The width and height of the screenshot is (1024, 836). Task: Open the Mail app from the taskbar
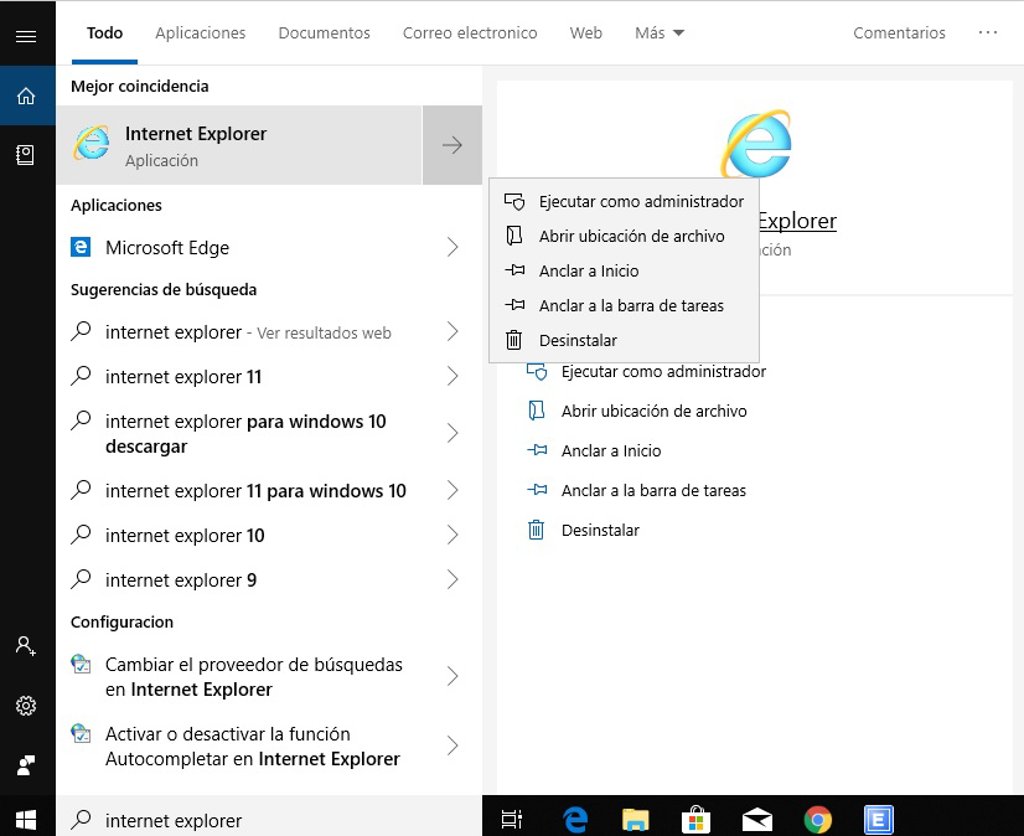pos(757,820)
